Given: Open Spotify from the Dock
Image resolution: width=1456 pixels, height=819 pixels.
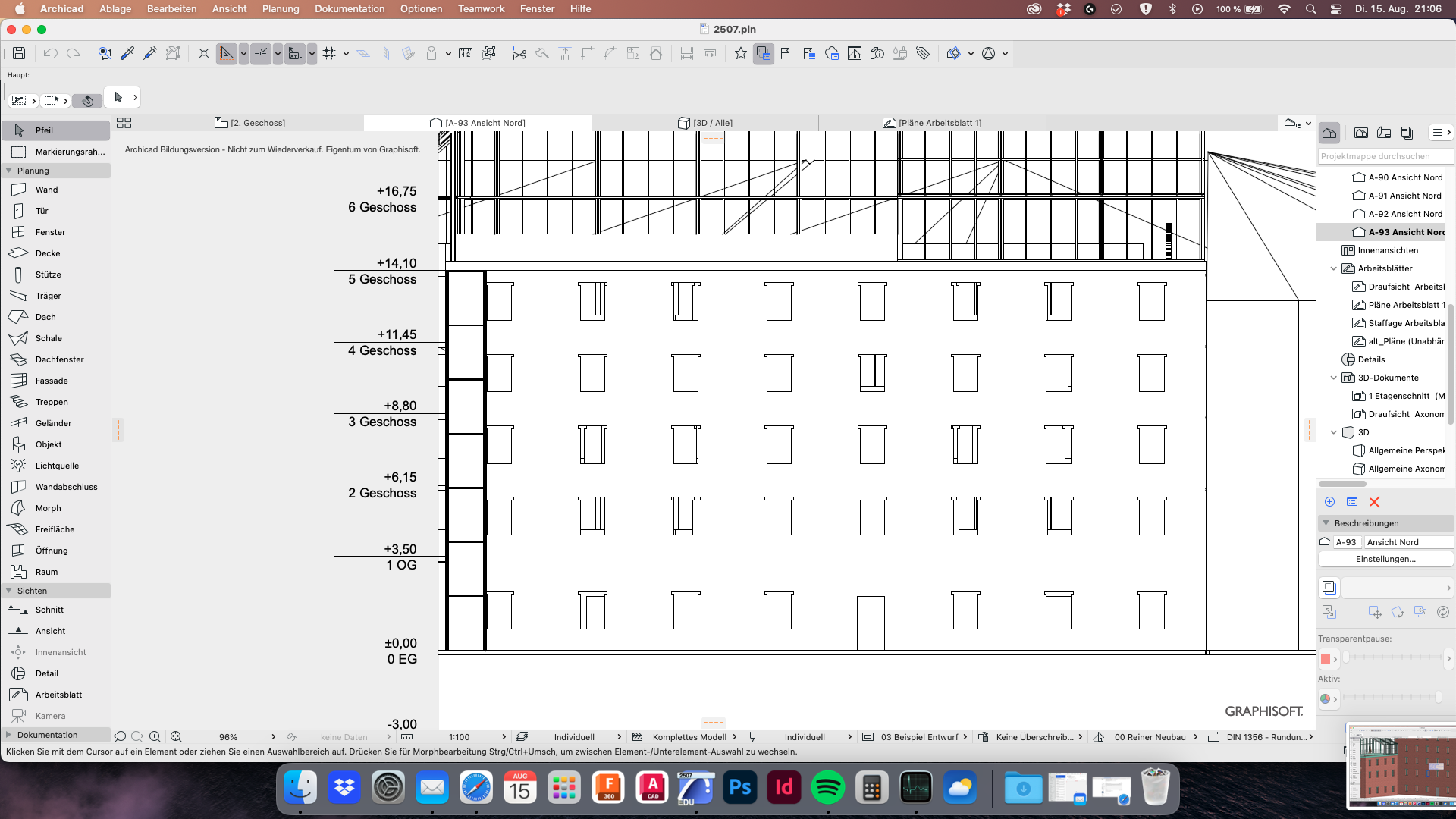Looking at the screenshot, I should coord(828,788).
